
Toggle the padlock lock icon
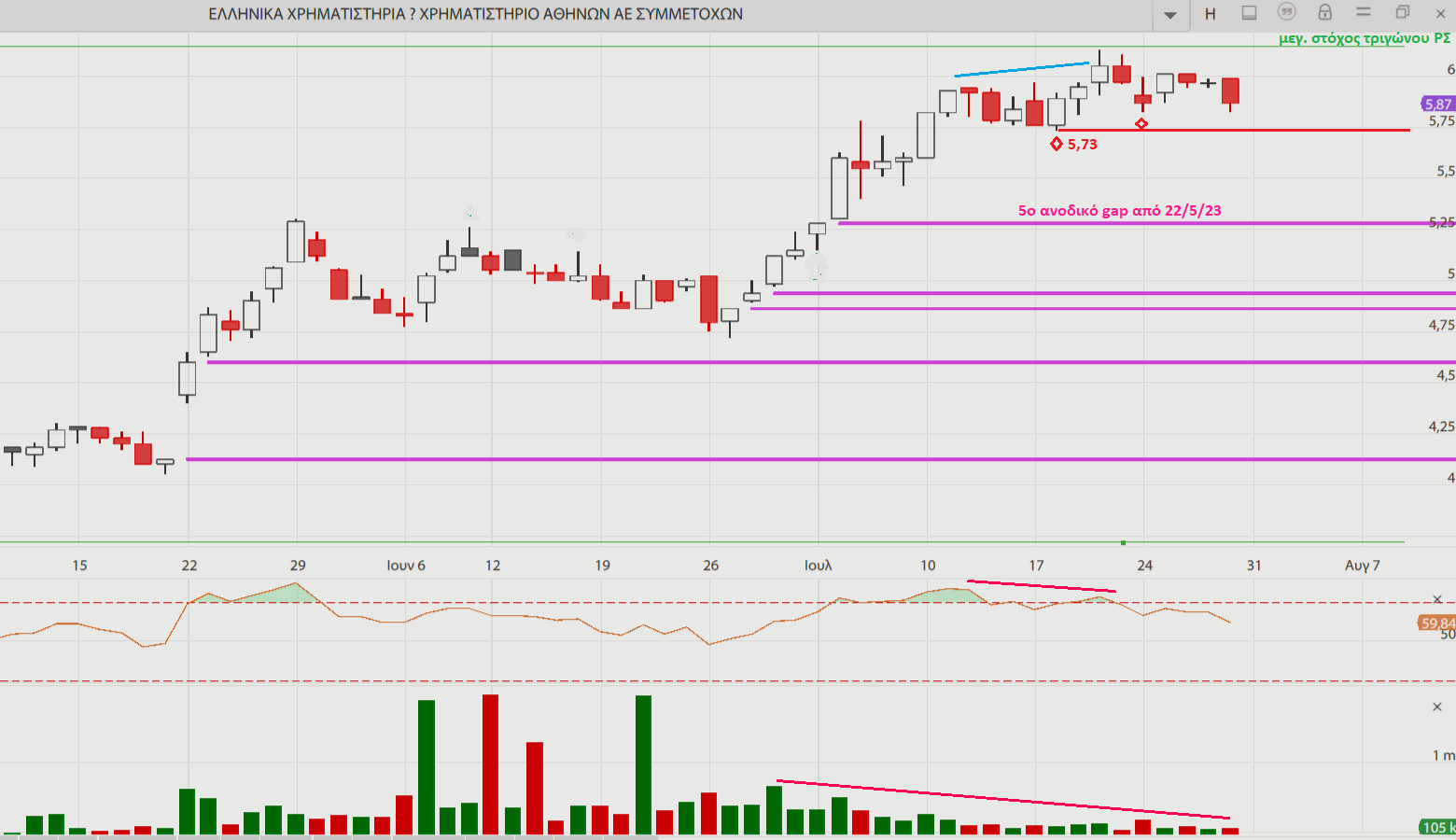click(1324, 12)
